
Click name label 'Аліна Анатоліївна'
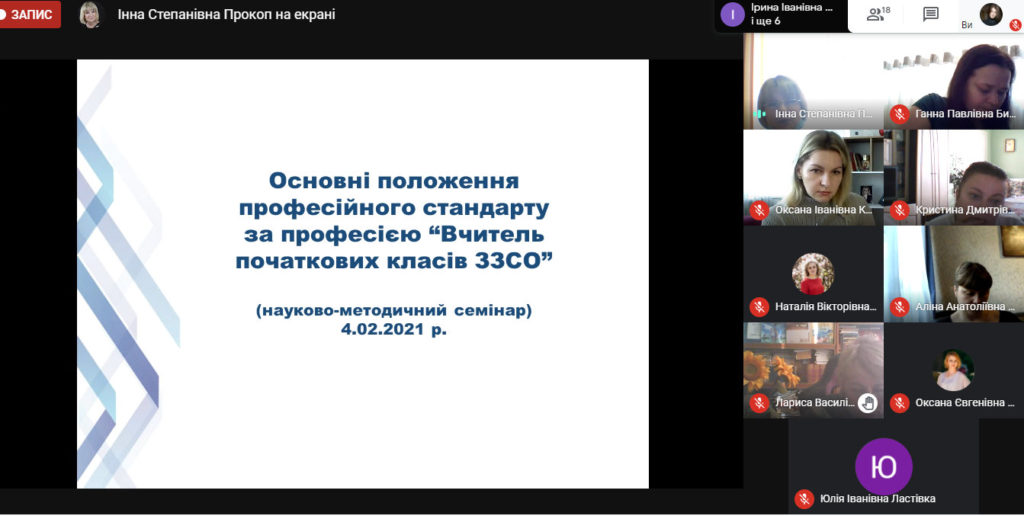tap(965, 306)
